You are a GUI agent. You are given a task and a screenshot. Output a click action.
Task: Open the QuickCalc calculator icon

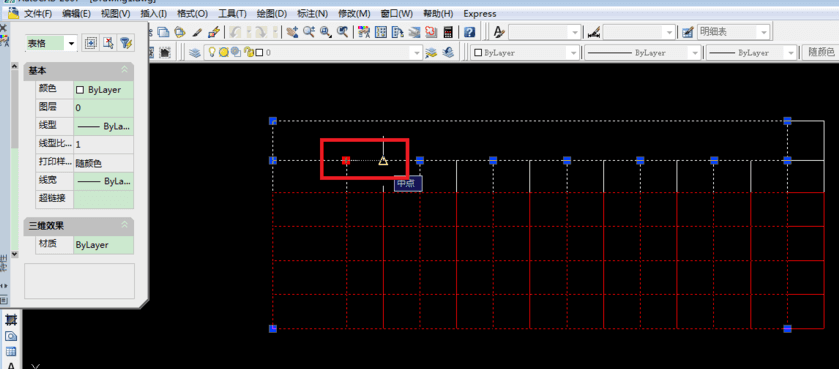click(448, 32)
